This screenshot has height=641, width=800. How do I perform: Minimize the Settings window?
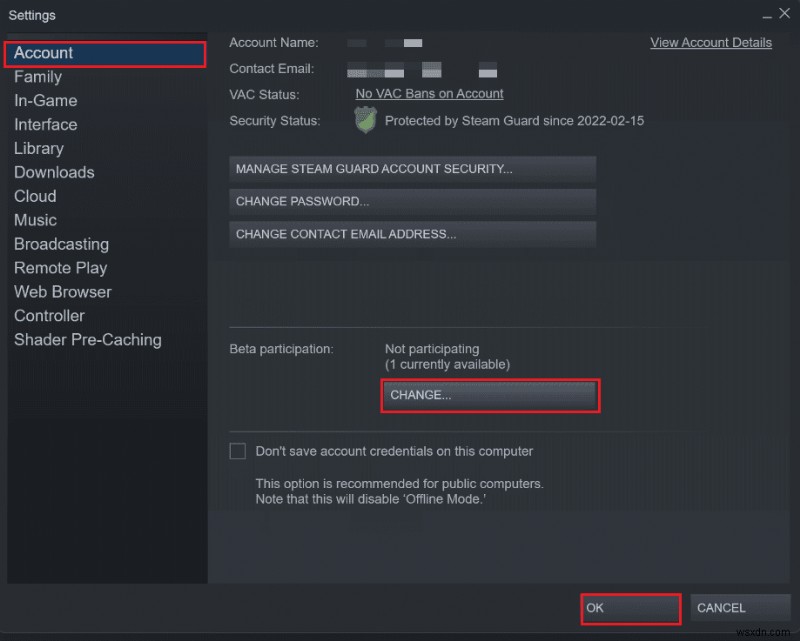click(x=767, y=16)
